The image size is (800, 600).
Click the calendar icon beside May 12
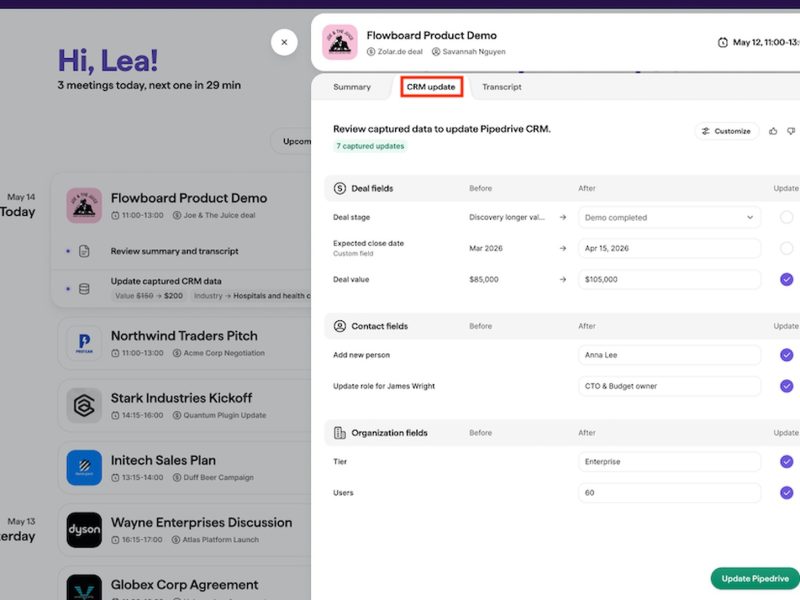[x=723, y=42]
